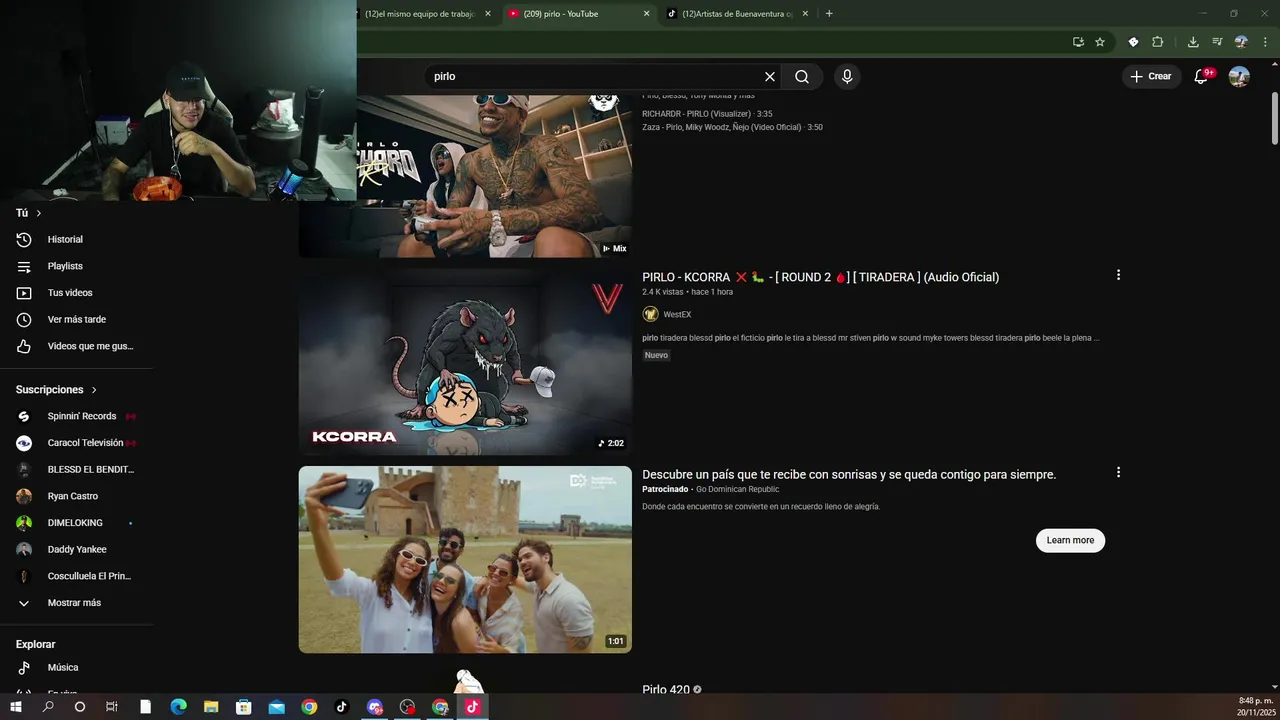
Task: Open the WestEX channel avatar
Action: (650, 314)
